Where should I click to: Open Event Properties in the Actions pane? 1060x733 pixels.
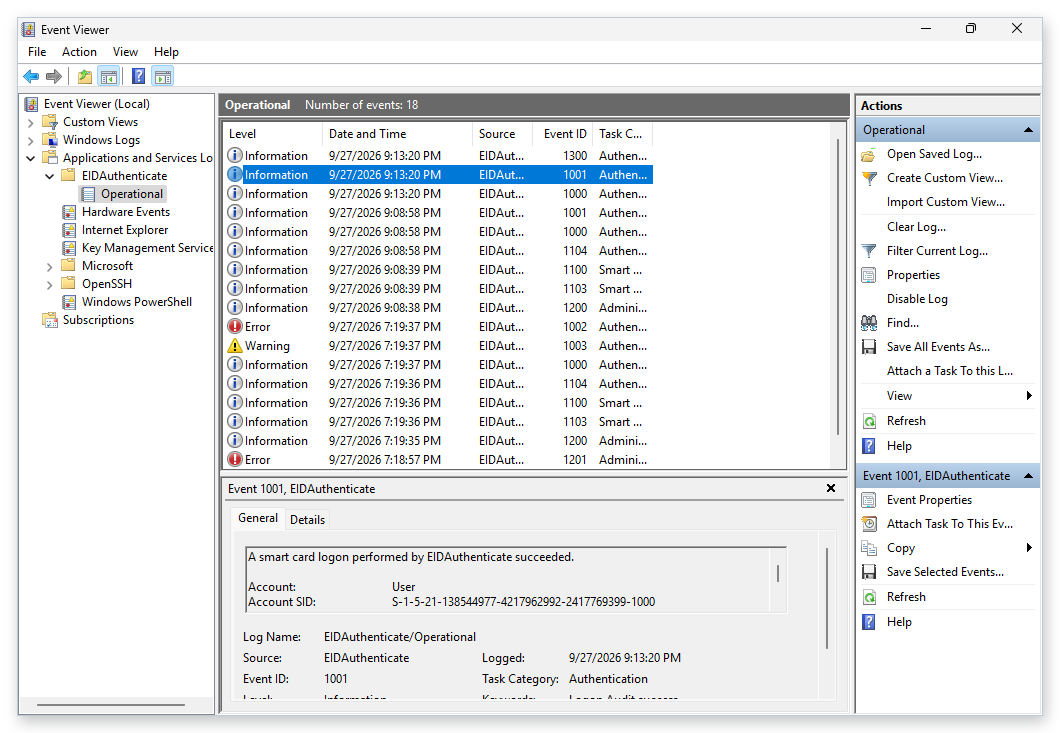coord(929,500)
